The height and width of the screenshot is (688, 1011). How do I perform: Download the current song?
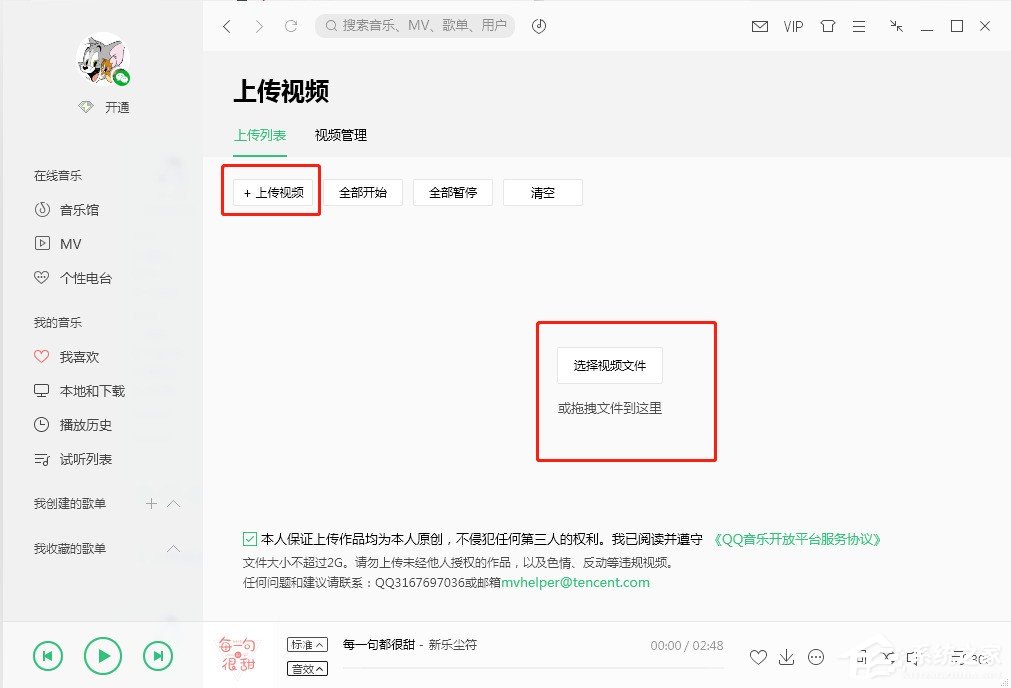[x=787, y=657]
